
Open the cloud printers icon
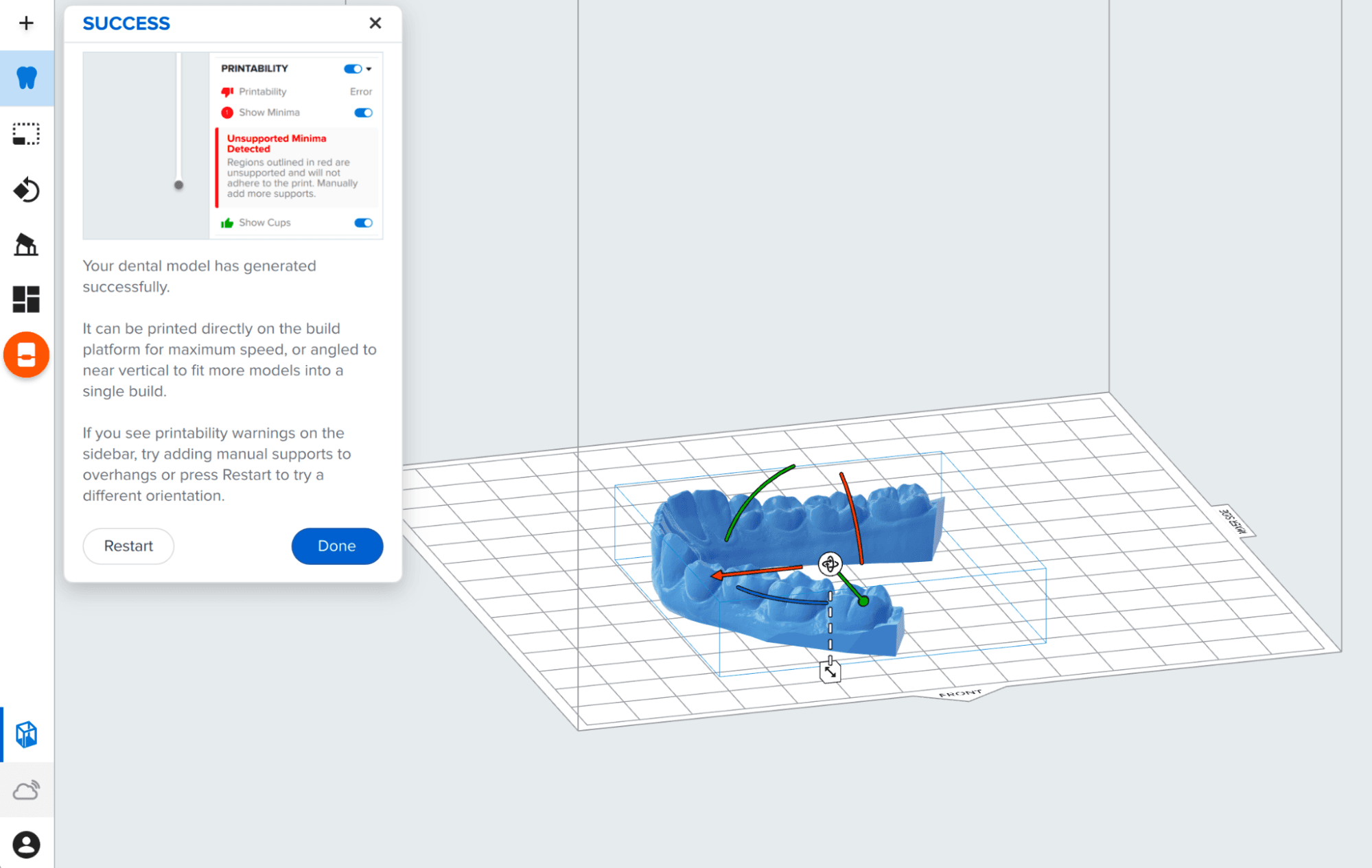[x=26, y=790]
